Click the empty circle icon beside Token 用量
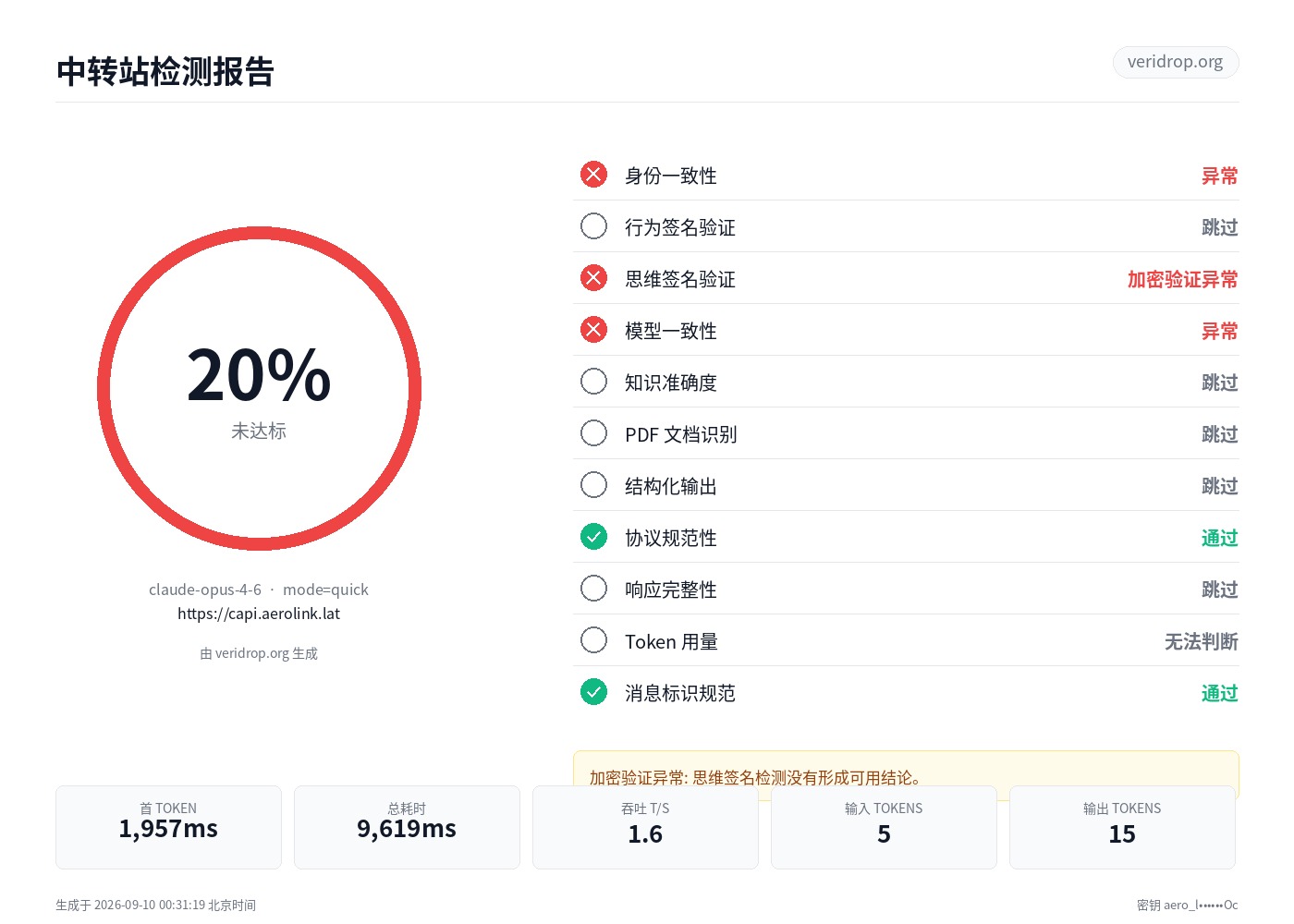This screenshot has height=924, width=1294. 593,640
